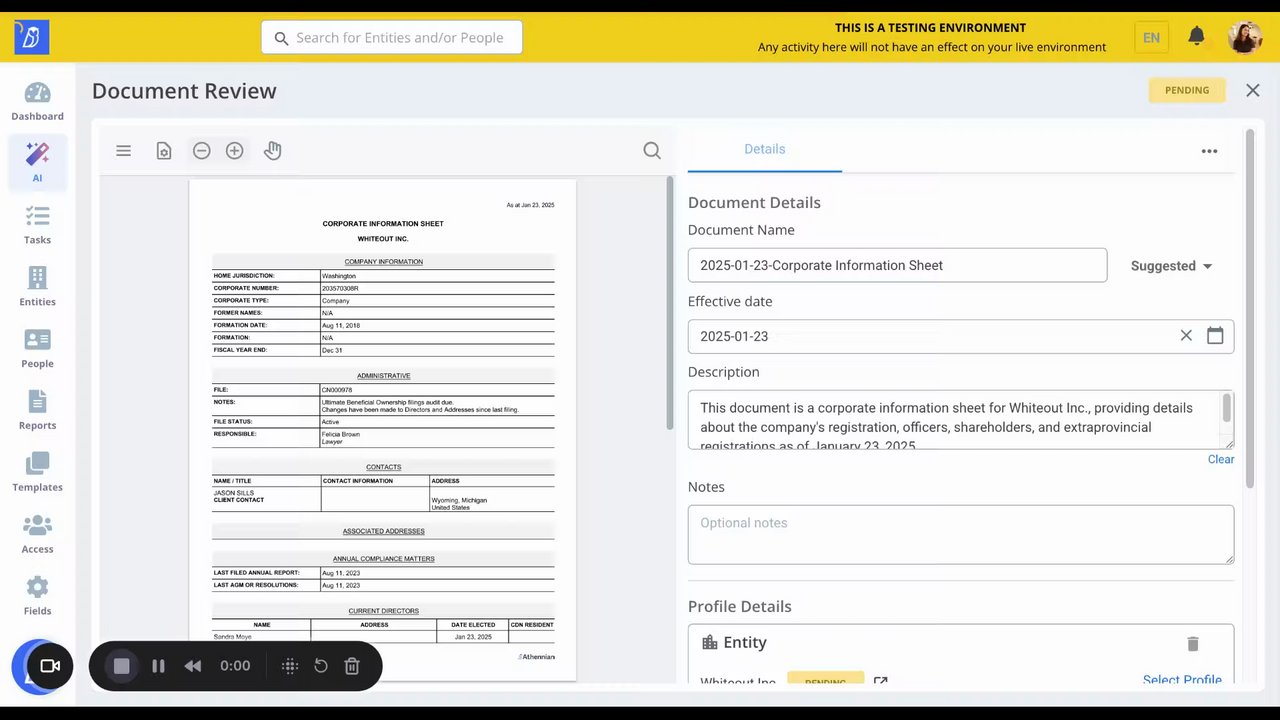Open Access in the sidebar
This screenshot has height=720, width=1280.
coord(37,535)
